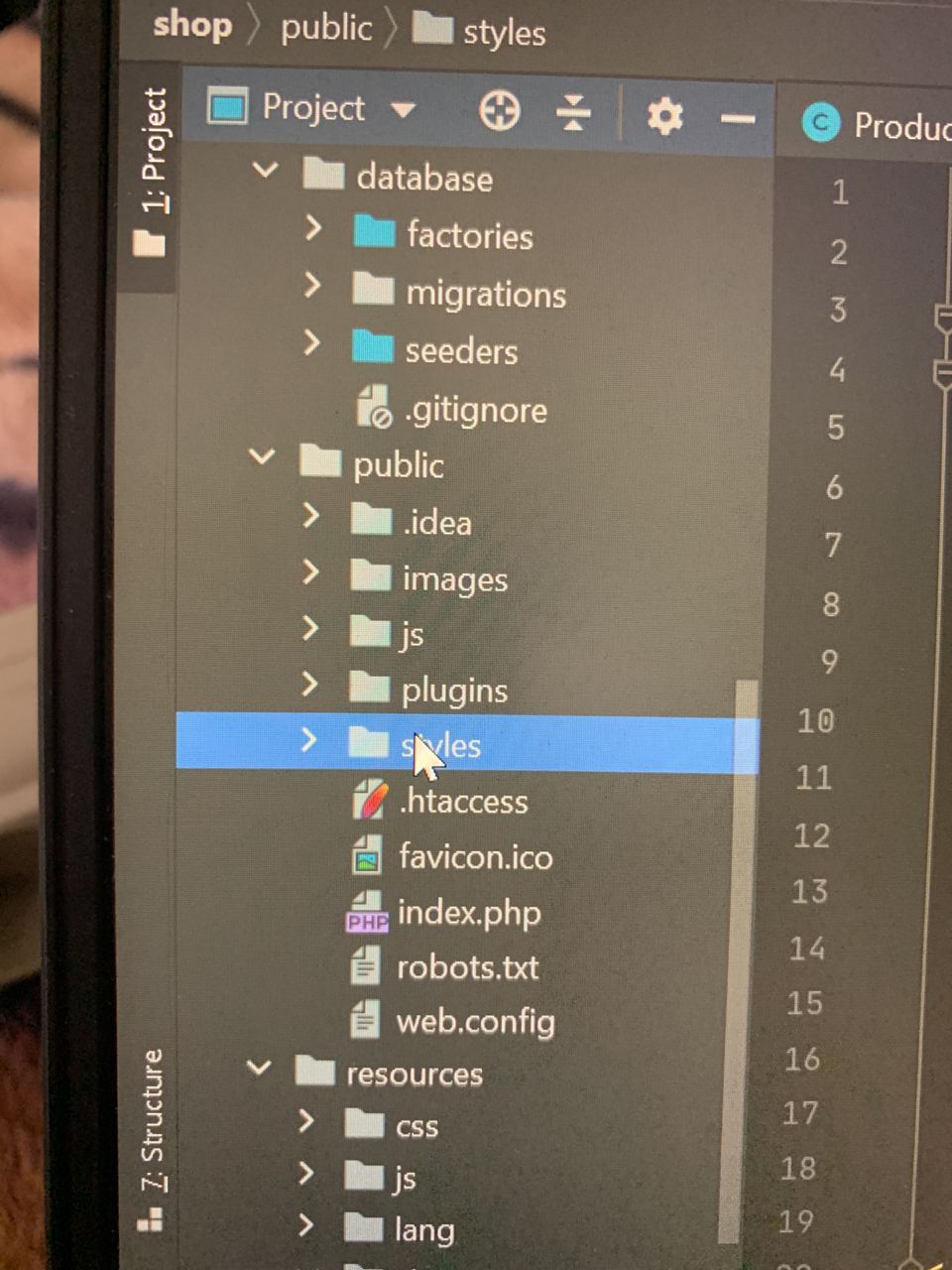Image resolution: width=952 pixels, height=1270 pixels.
Task: Expand the migrations folder
Action: tap(312, 286)
